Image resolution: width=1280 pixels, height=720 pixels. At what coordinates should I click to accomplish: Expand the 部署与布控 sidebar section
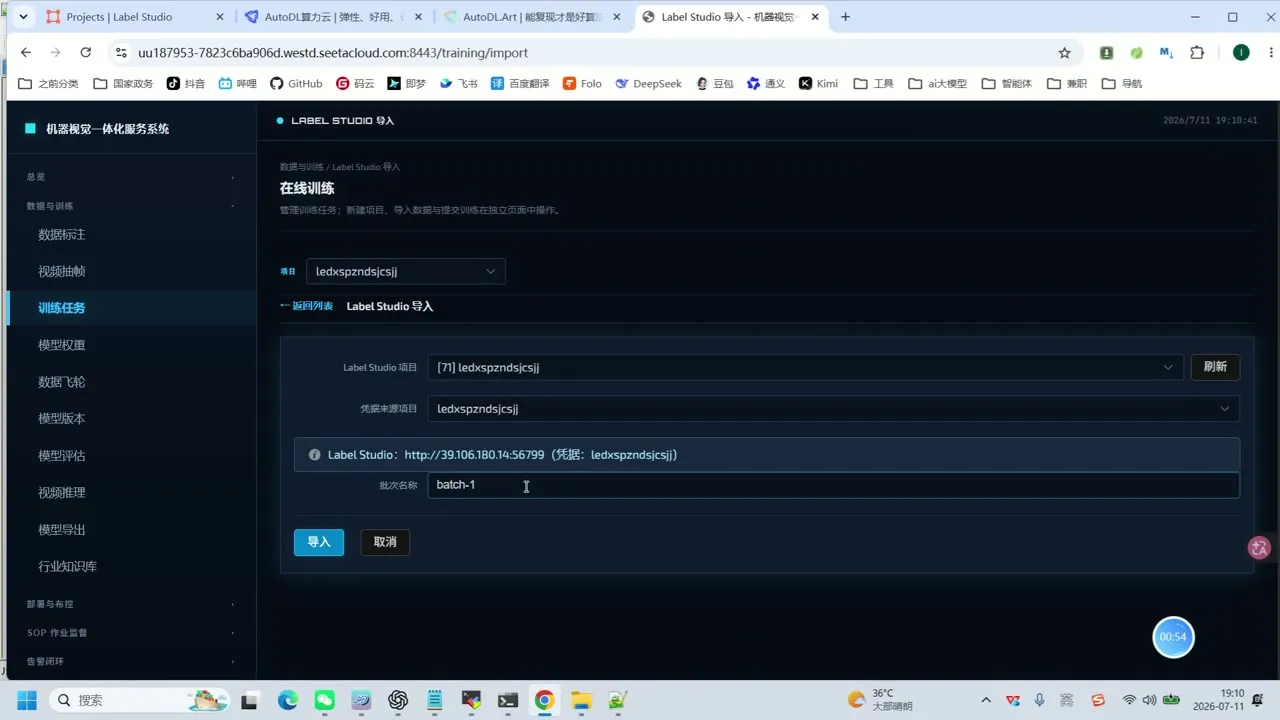130,604
